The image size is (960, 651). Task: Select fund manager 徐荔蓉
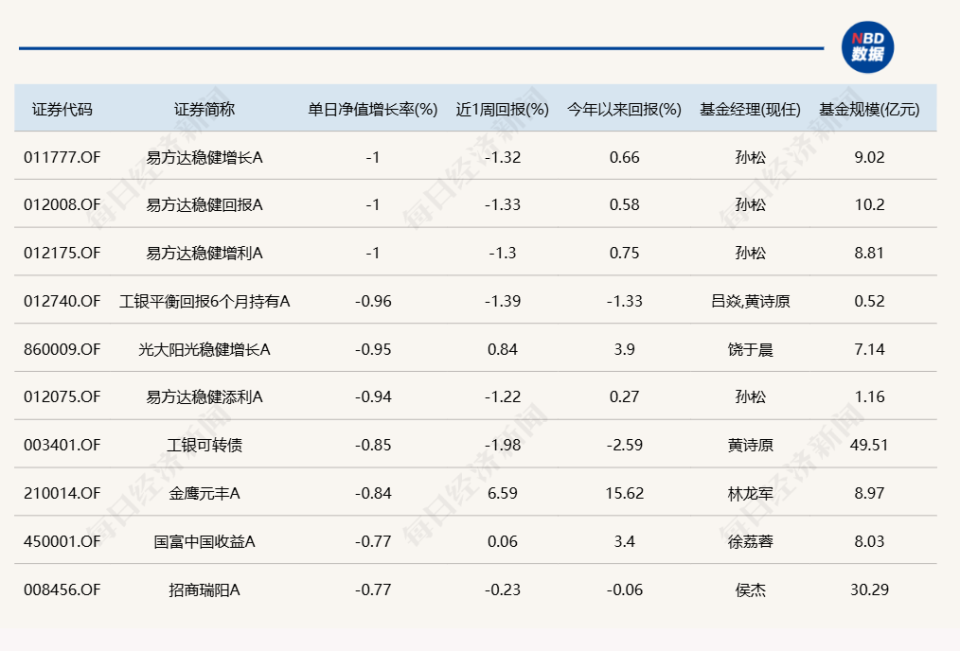pyautogui.click(x=751, y=541)
